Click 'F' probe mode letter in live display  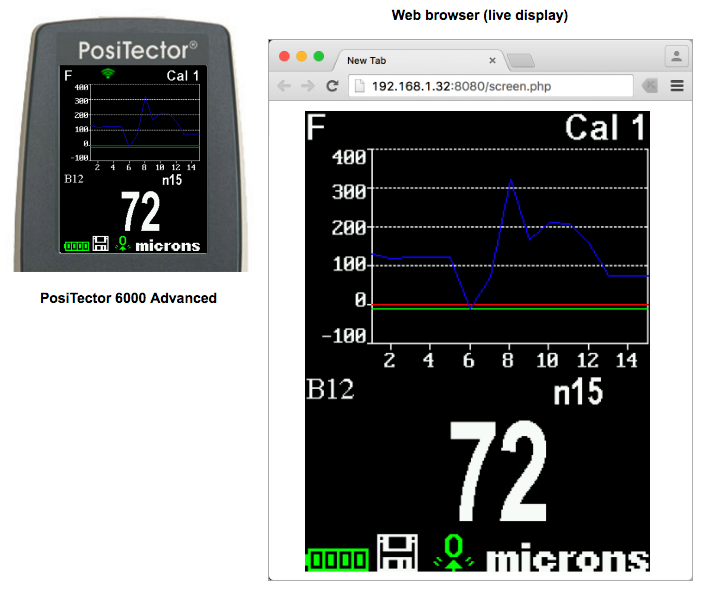tap(316, 127)
